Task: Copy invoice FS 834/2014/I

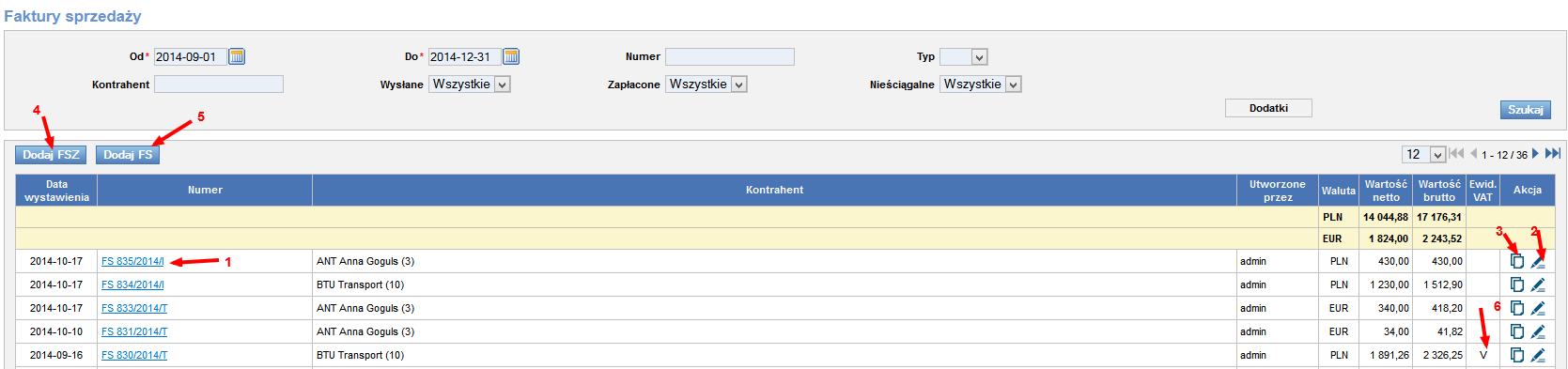Action: coord(1516,284)
